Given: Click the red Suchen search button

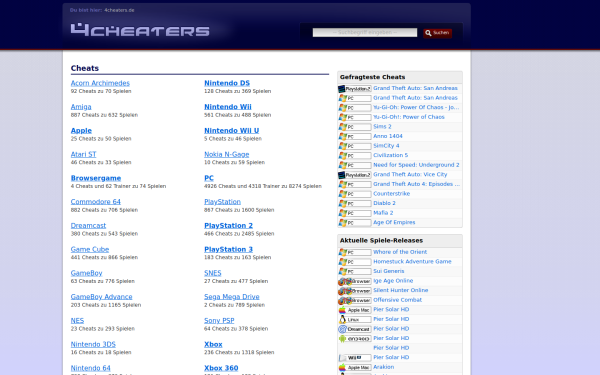Looking at the screenshot, I should click(x=437, y=33).
